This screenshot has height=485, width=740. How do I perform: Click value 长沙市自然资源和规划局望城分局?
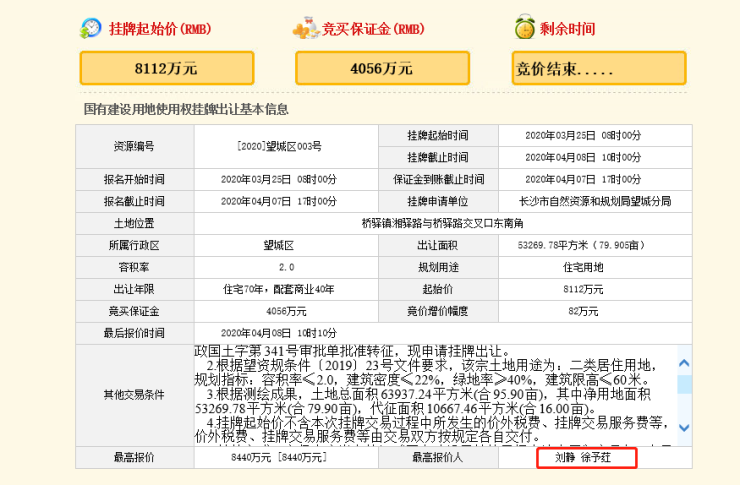(595, 201)
